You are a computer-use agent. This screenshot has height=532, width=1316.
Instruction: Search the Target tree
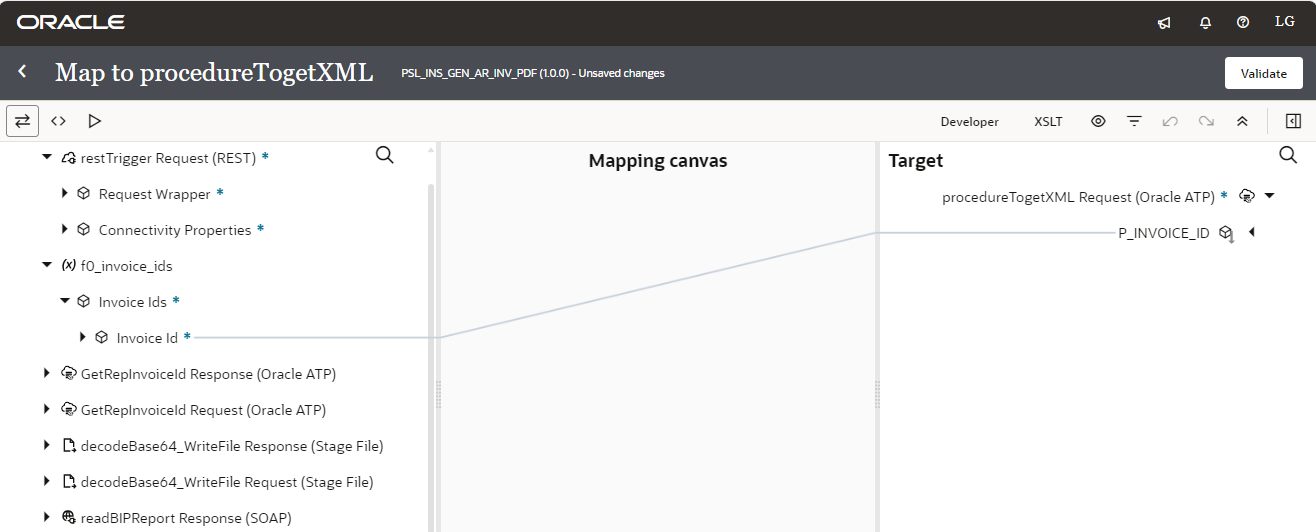[x=1288, y=155]
